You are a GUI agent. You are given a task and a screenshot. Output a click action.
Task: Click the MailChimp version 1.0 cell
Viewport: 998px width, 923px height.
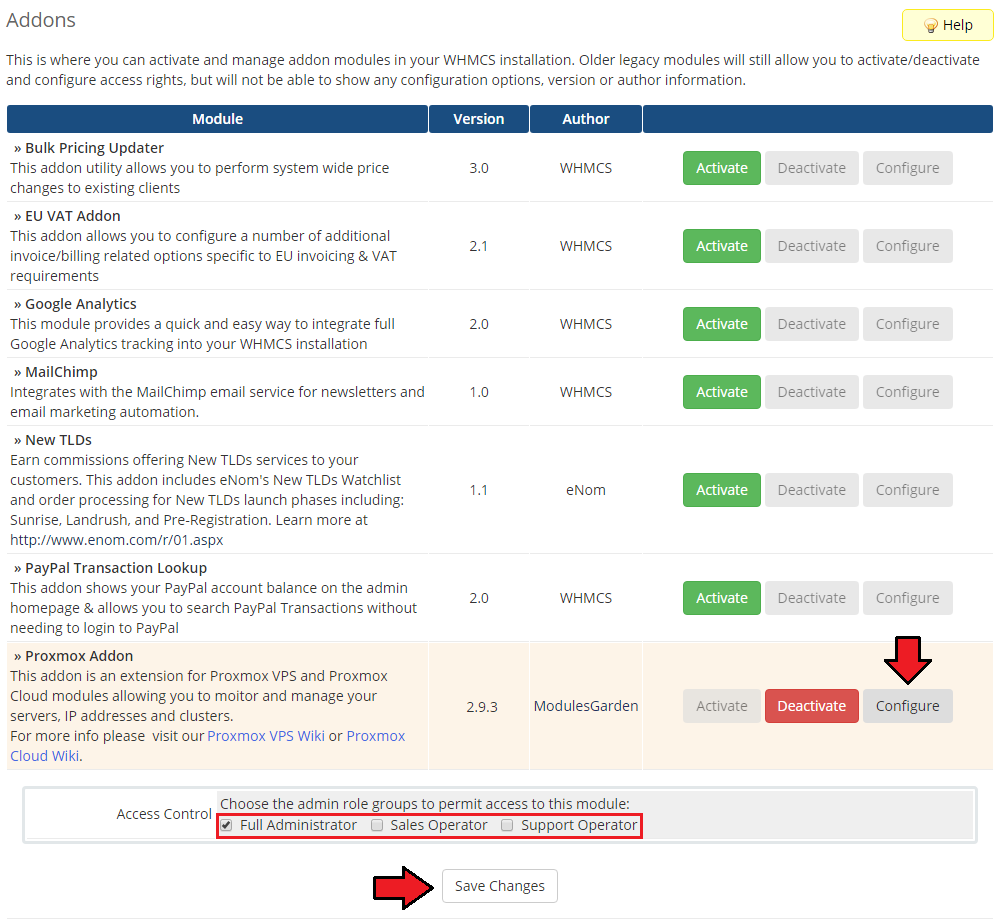[479, 392]
